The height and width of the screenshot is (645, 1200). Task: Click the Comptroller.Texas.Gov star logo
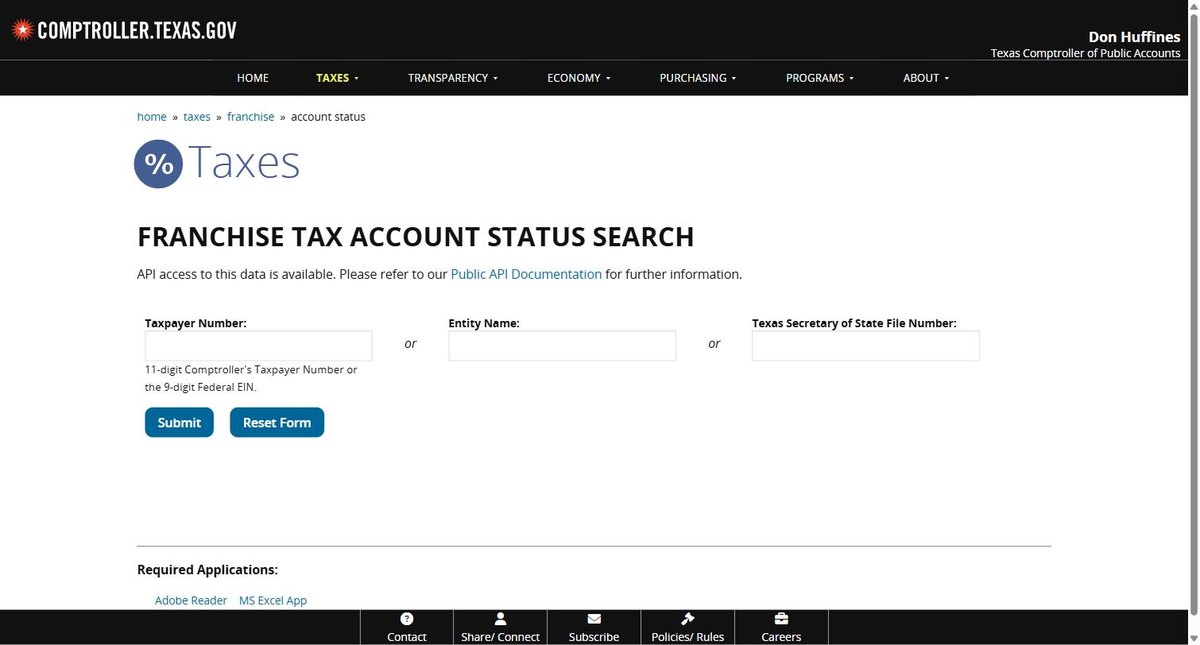21,30
